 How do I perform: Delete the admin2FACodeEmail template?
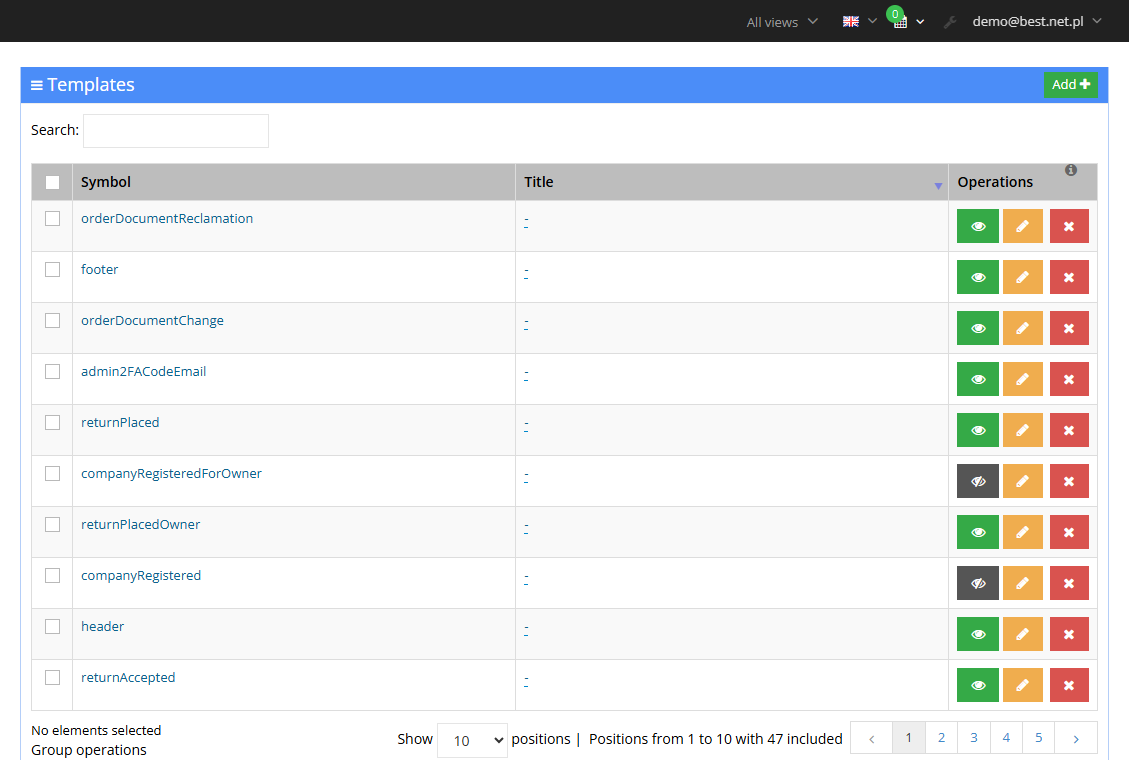[1069, 379]
